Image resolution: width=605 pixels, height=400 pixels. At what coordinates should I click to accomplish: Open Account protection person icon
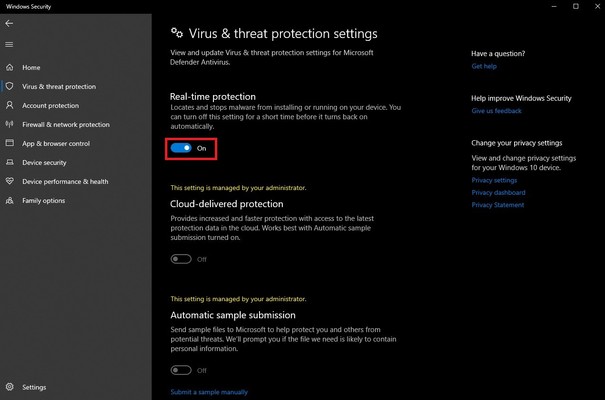[x=10, y=106]
